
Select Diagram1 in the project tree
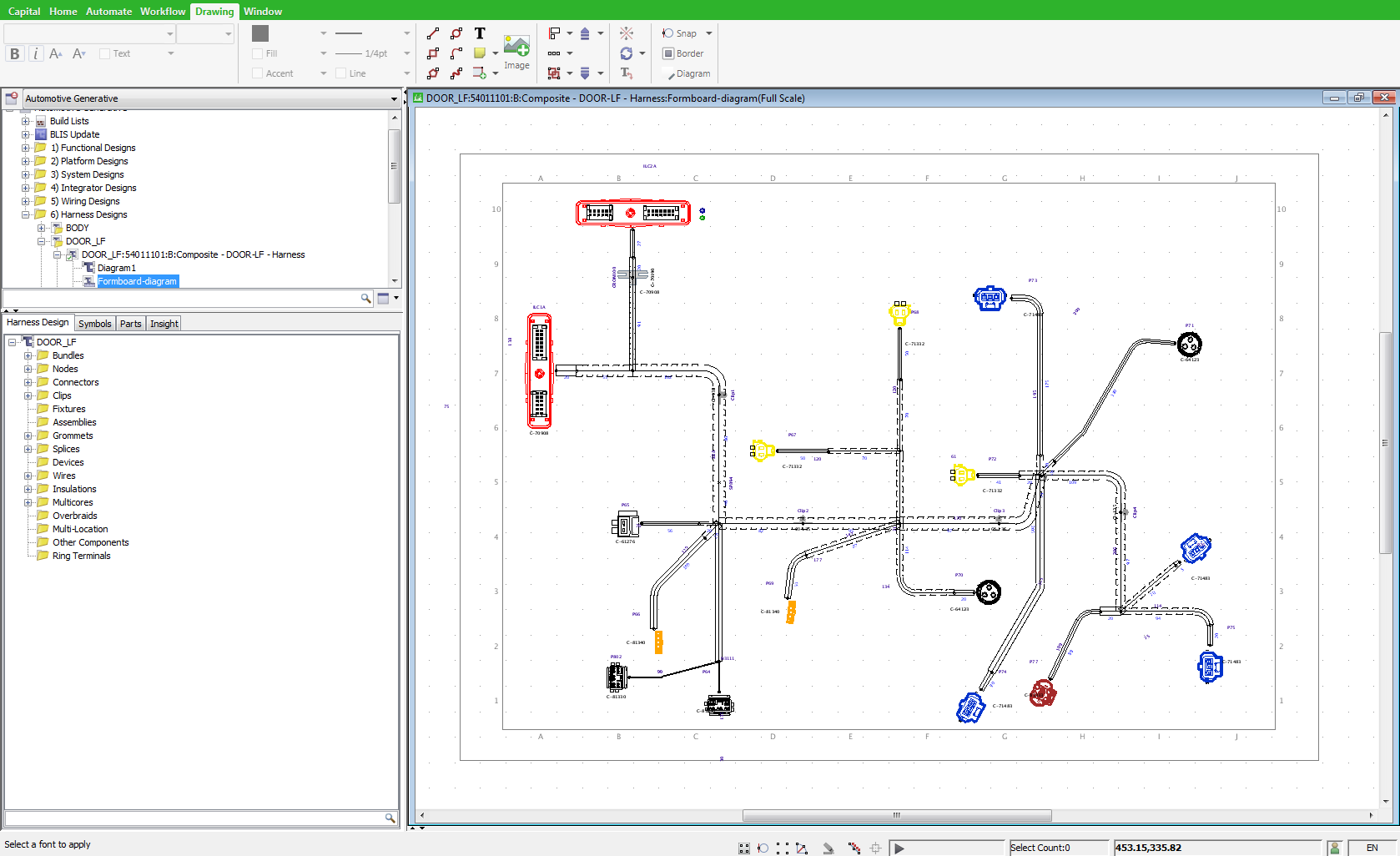point(116,268)
